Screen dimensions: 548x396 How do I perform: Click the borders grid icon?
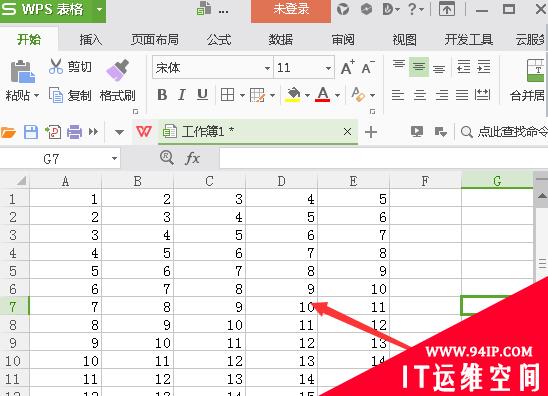point(228,95)
